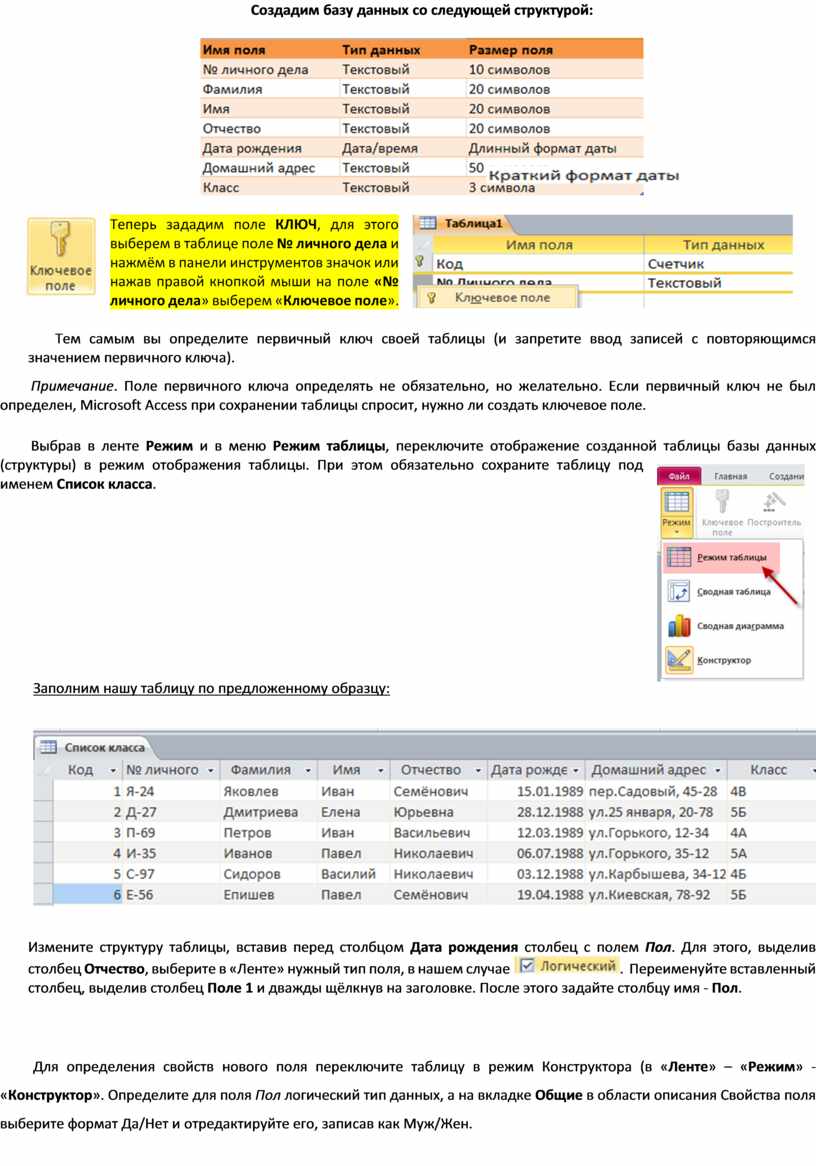Select the Код field name cell in Таблица1
This screenshot has width=816, height=1166.
point(539,263)
